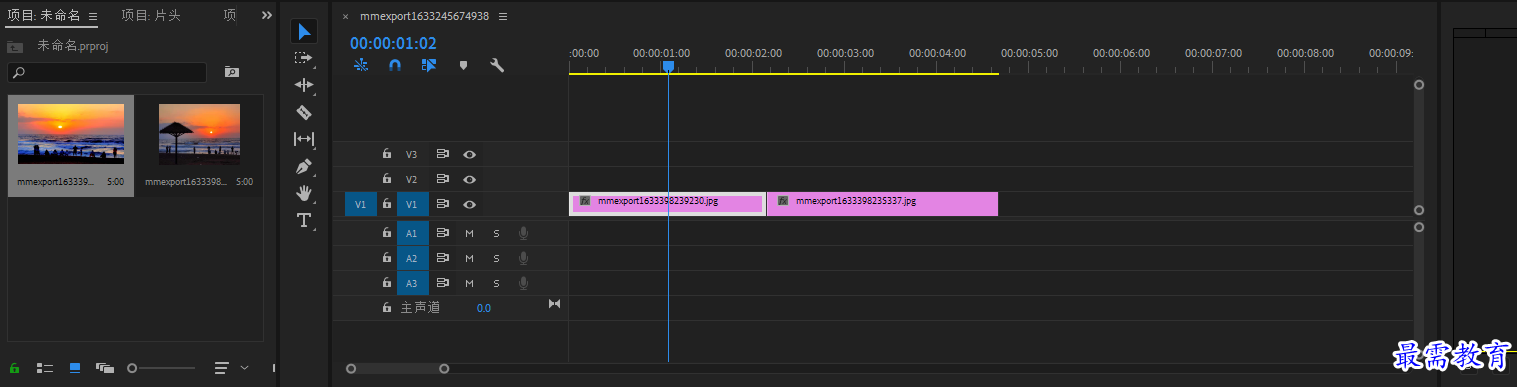The image size is (1517, 387).
Task: Switch project panel to list view
Action: tap(45, 368)
